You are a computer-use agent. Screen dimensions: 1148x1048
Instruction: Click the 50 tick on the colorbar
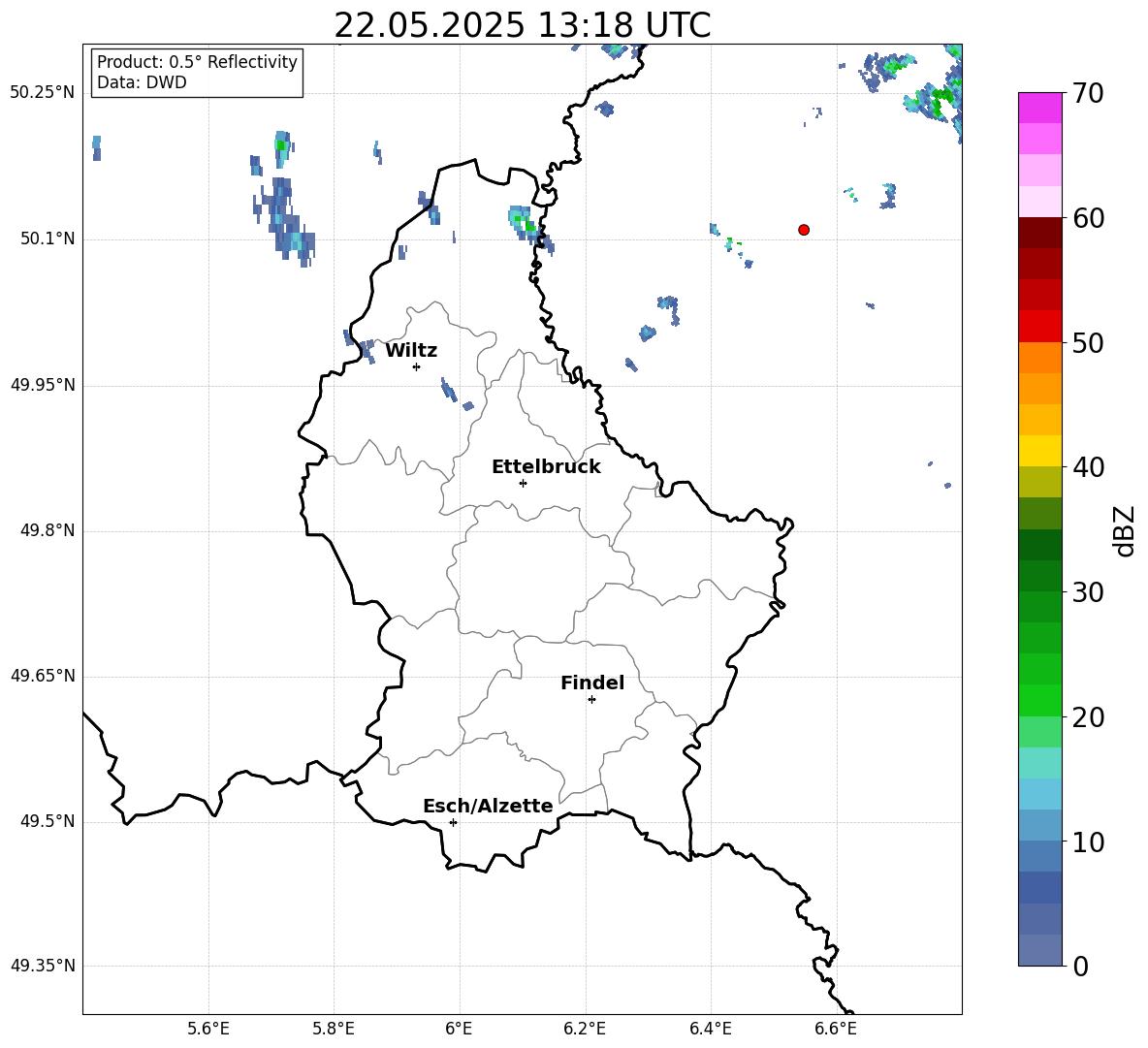point(1088,342)
